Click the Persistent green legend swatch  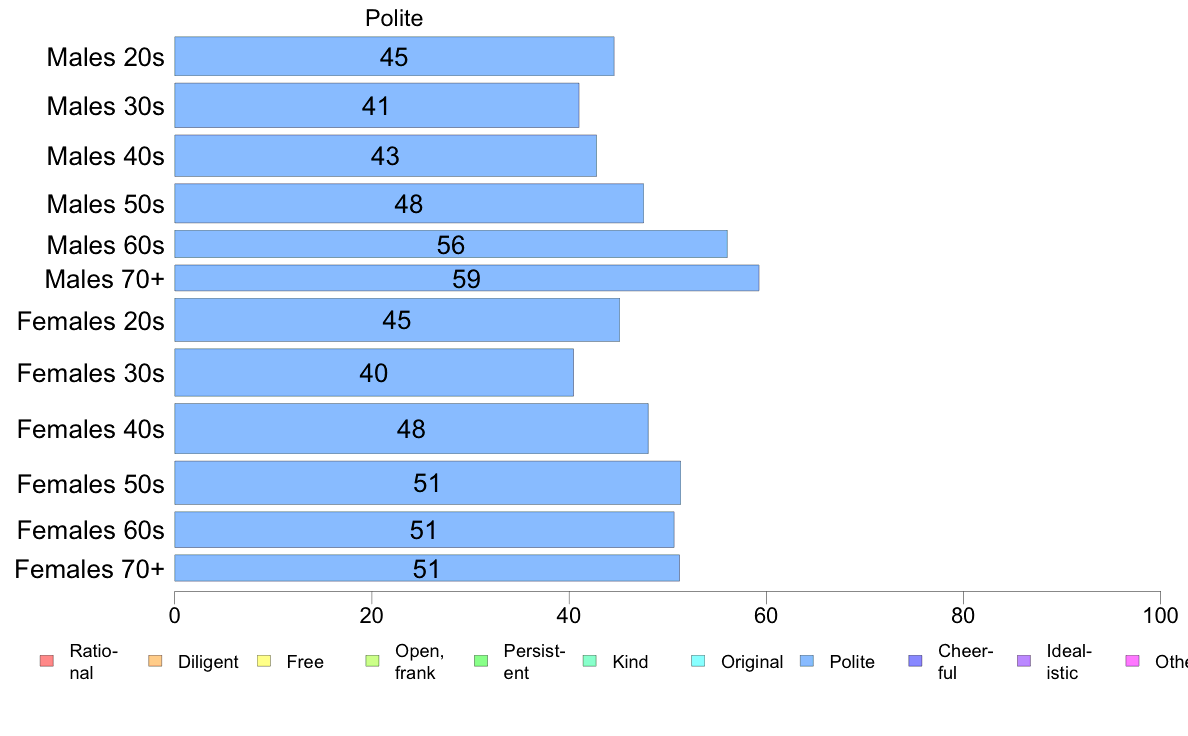(480, 661)
